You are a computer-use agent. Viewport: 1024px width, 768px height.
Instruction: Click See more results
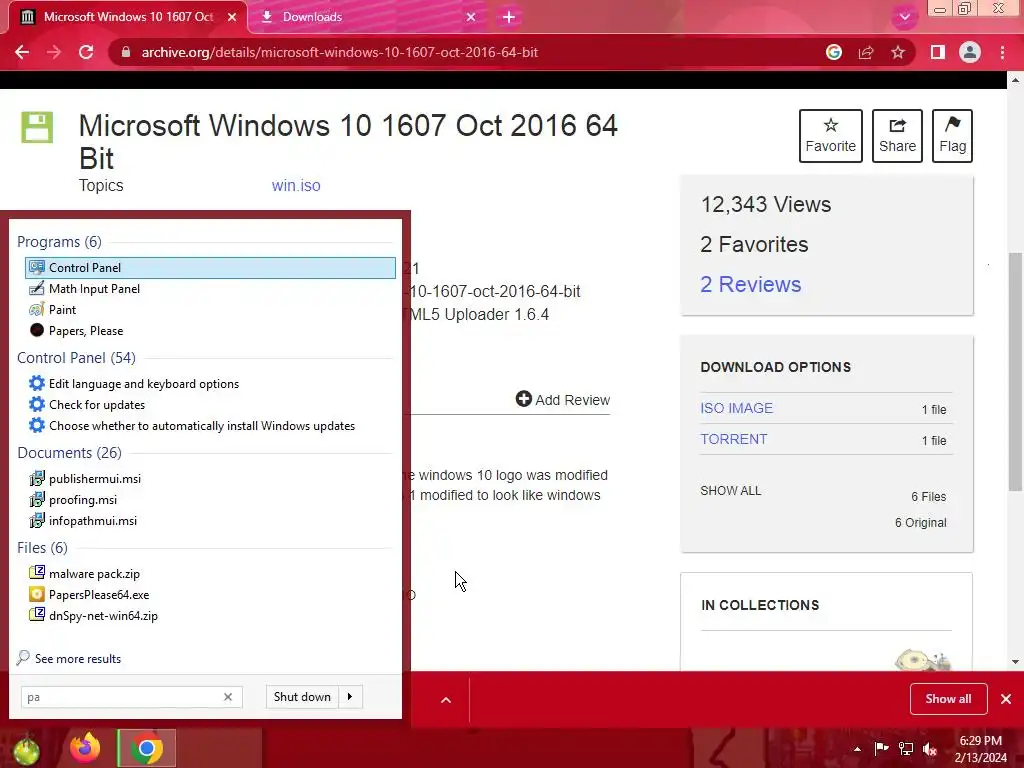pos(69,658)
